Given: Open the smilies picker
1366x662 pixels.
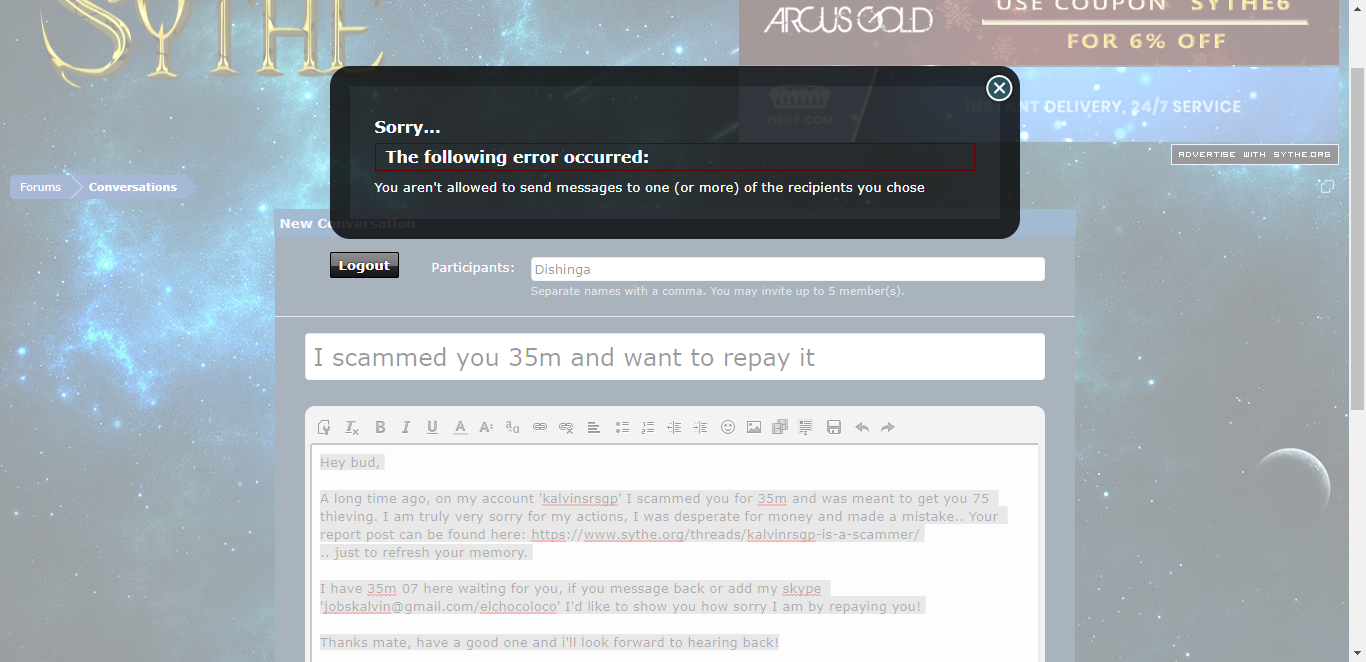Looking at the screenshot, I should [728, 427].
